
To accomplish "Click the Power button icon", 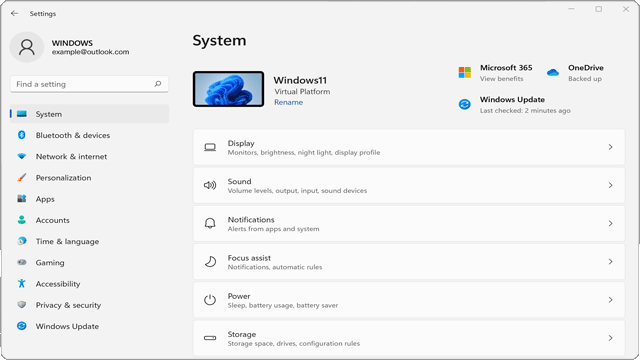I will 210,300.
